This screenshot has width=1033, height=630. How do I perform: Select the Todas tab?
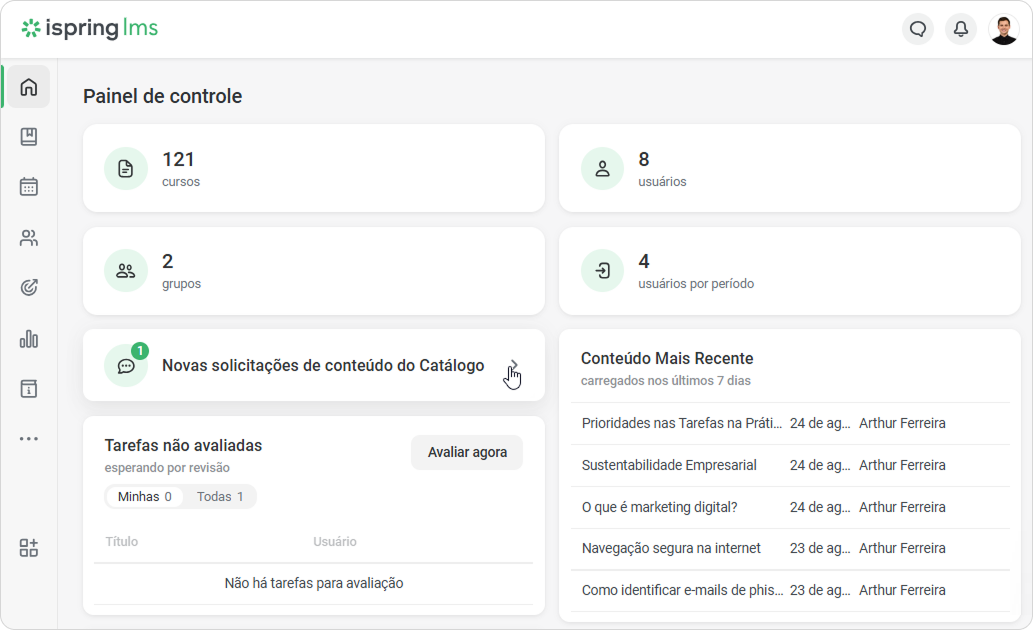[x=220, y=496]
